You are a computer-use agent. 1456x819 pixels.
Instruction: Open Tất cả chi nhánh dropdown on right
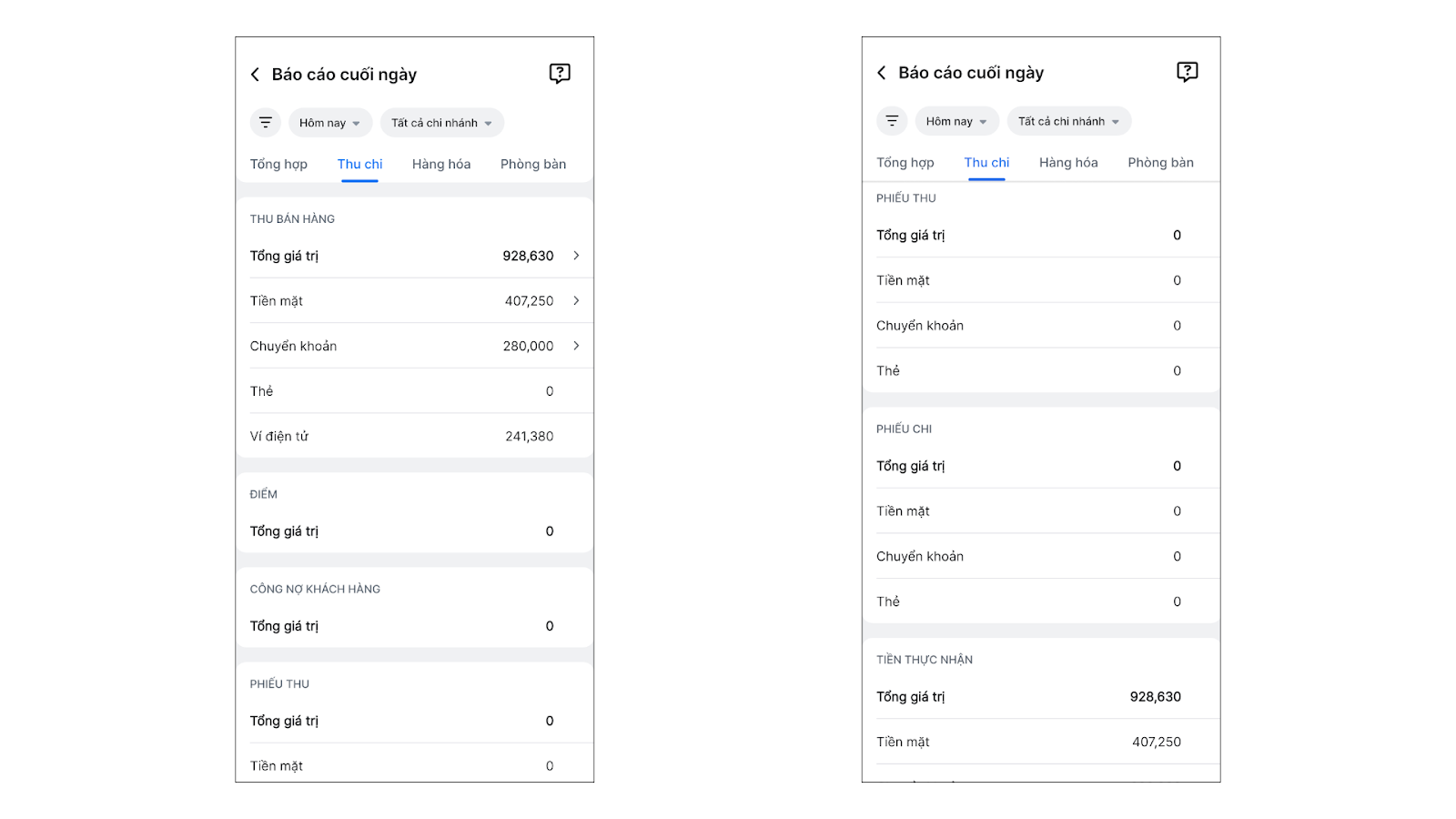1068,121
